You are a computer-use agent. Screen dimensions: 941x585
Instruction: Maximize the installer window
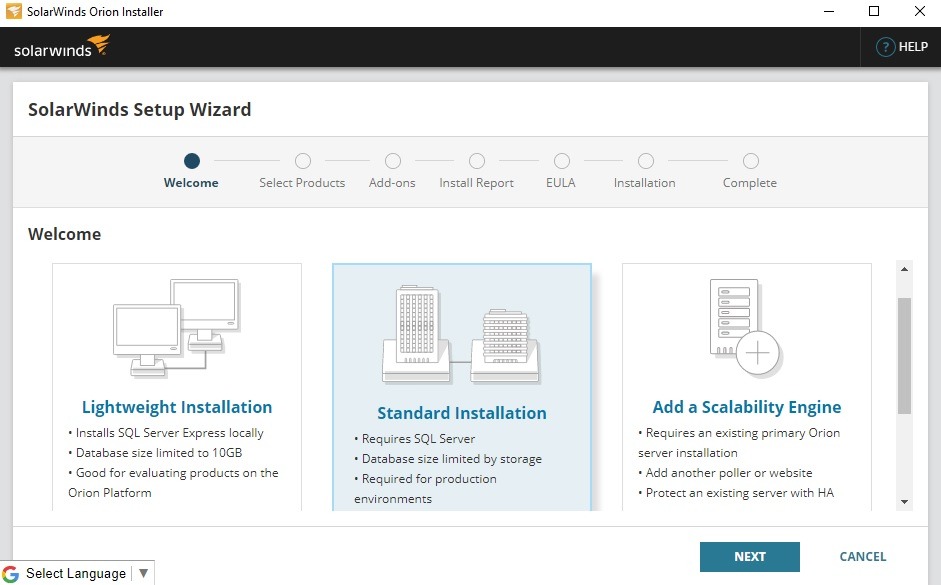[874, 11]
